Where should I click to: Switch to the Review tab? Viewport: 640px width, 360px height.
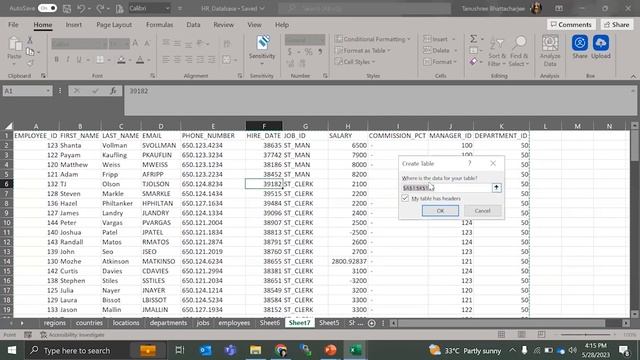223,24
